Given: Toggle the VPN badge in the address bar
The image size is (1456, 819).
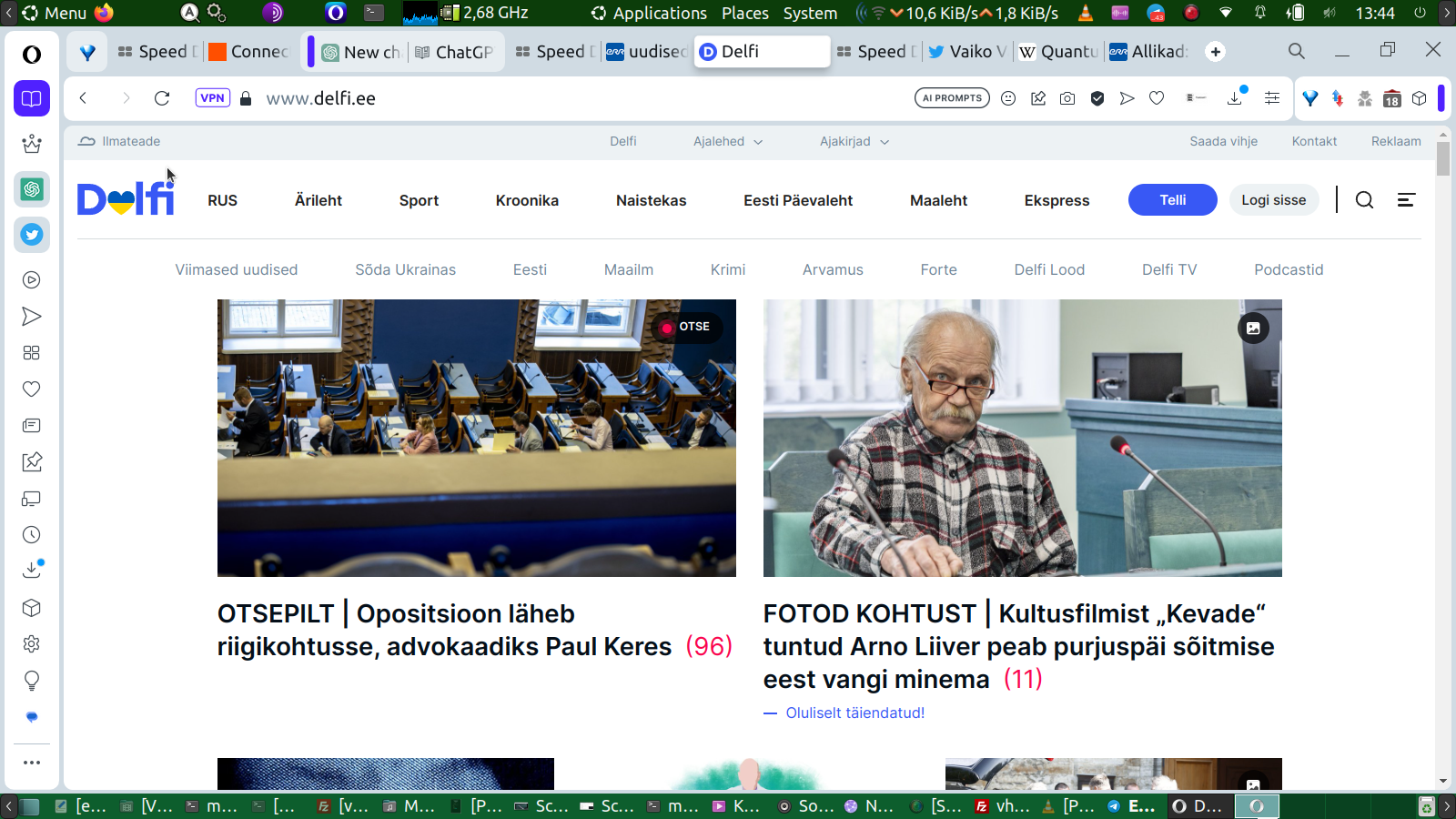Looking at the screenshot, I should click(x=212, y=98).
